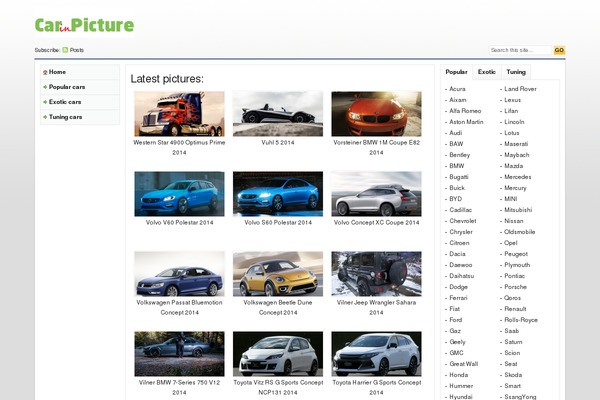
Task: Open the Audi brand link
Action: click(x=455, y=133)
